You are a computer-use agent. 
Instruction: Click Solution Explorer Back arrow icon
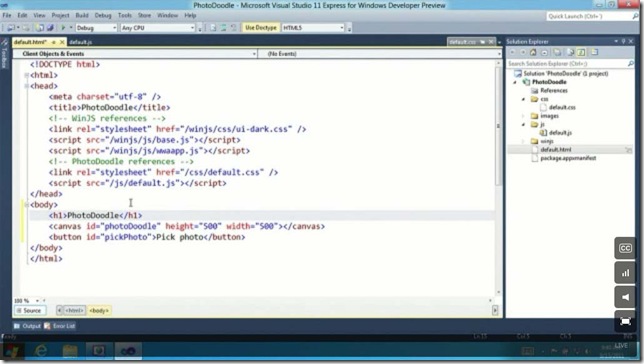(x=512, y=53)
